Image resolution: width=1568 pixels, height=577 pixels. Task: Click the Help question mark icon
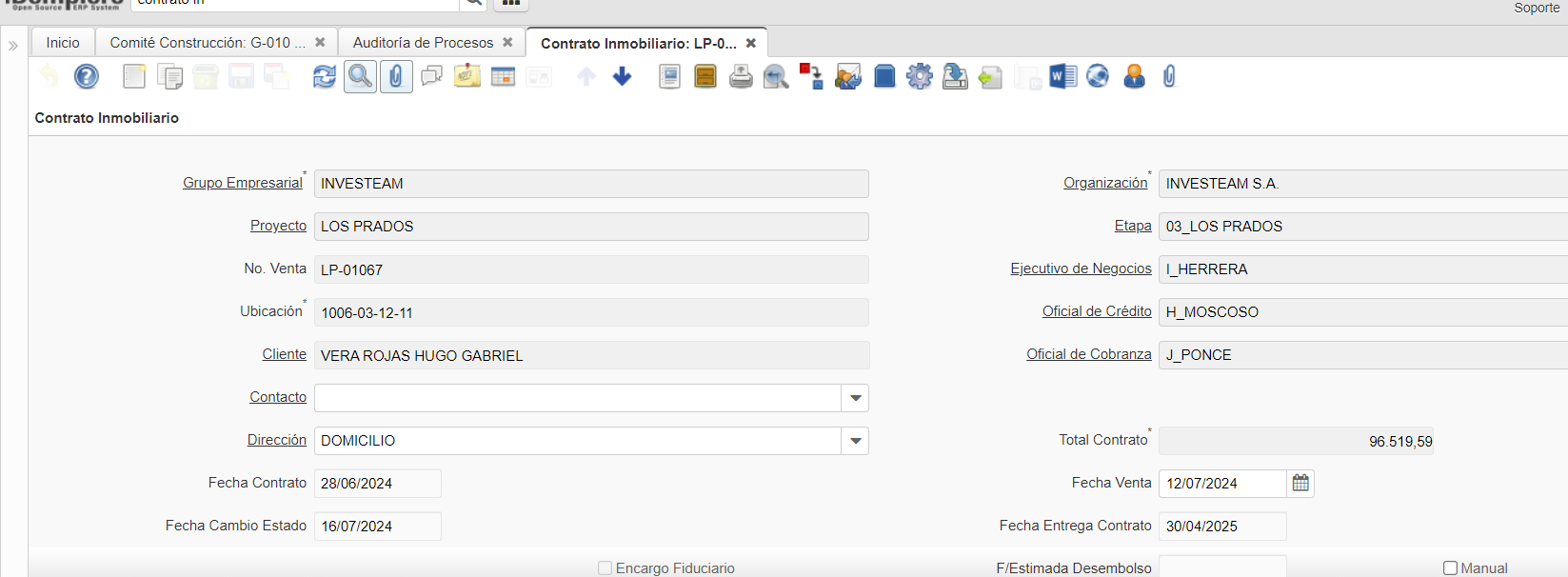tap(87, 76)
